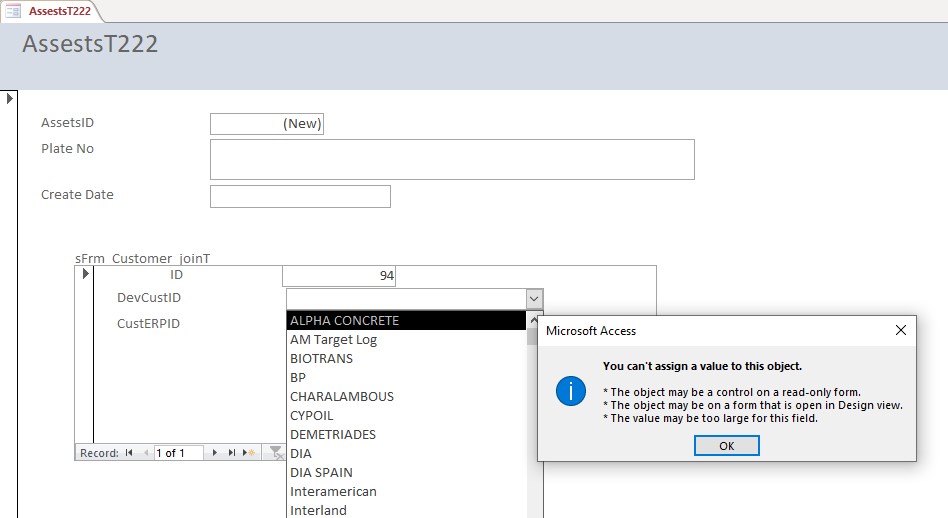Viewport: 948px width, 518px height.
Task: Click the No Filter icon in navigator
Action: click(x=276, y=453)
